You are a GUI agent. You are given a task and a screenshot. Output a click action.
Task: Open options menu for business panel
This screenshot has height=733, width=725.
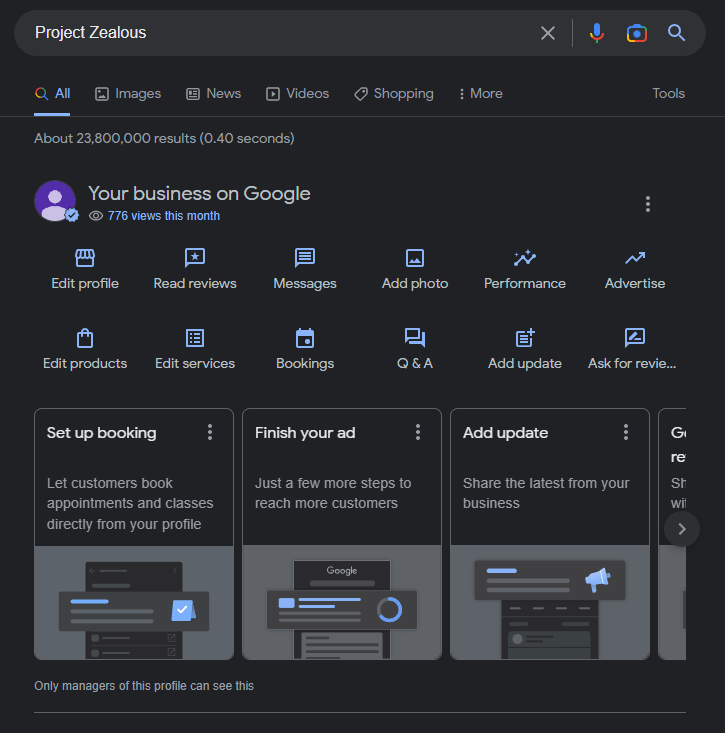tap(648, 204)
